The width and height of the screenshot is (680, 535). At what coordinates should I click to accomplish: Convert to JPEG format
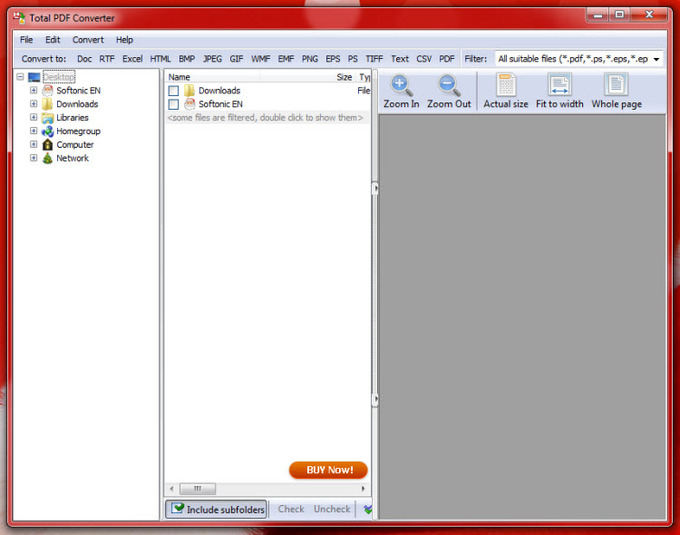pyautogui.click(x=212, y=59)
